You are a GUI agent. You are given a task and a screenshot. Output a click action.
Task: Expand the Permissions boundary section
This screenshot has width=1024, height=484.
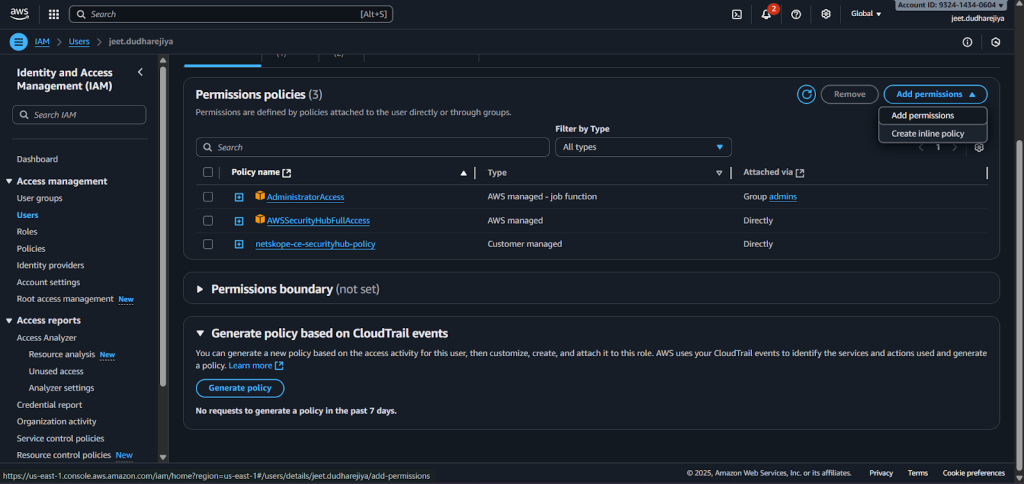pyautogui.click(x=200, y=289)
